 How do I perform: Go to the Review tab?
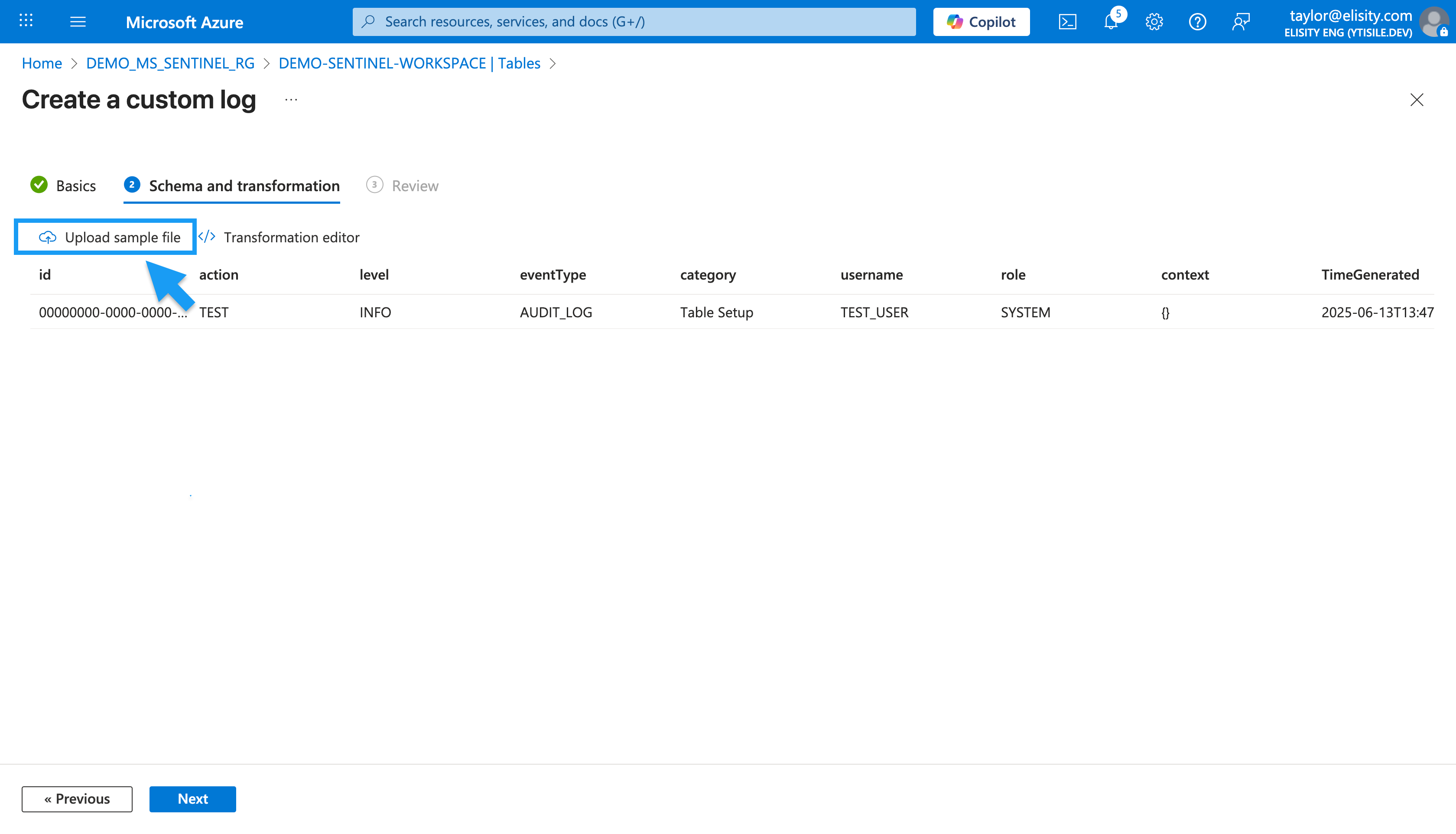pos(403,186)
